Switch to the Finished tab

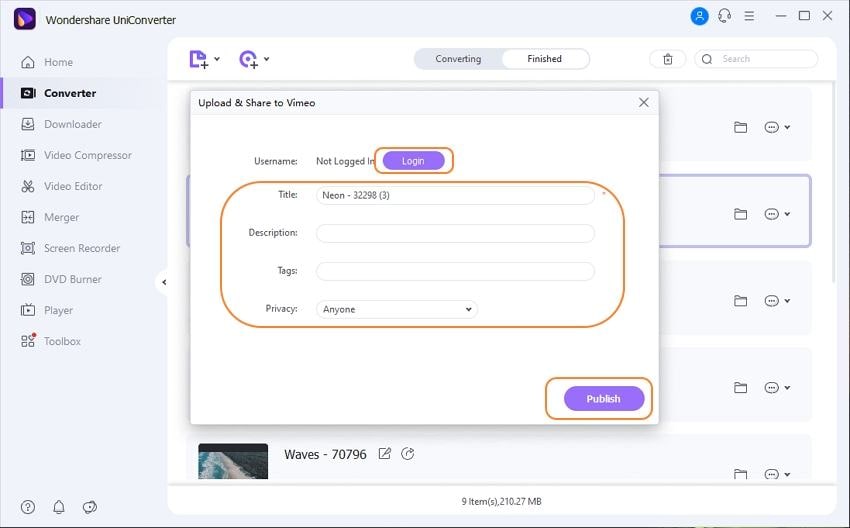pyautogui.click(x=544, y=59)
